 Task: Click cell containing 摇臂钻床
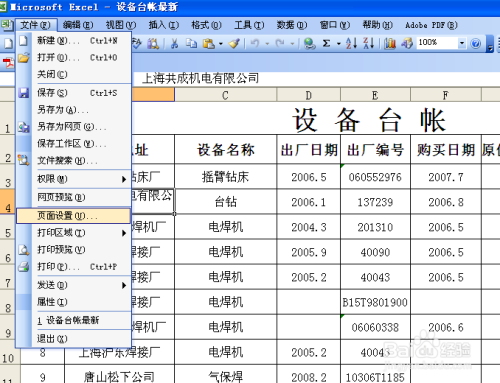point(225,177)
